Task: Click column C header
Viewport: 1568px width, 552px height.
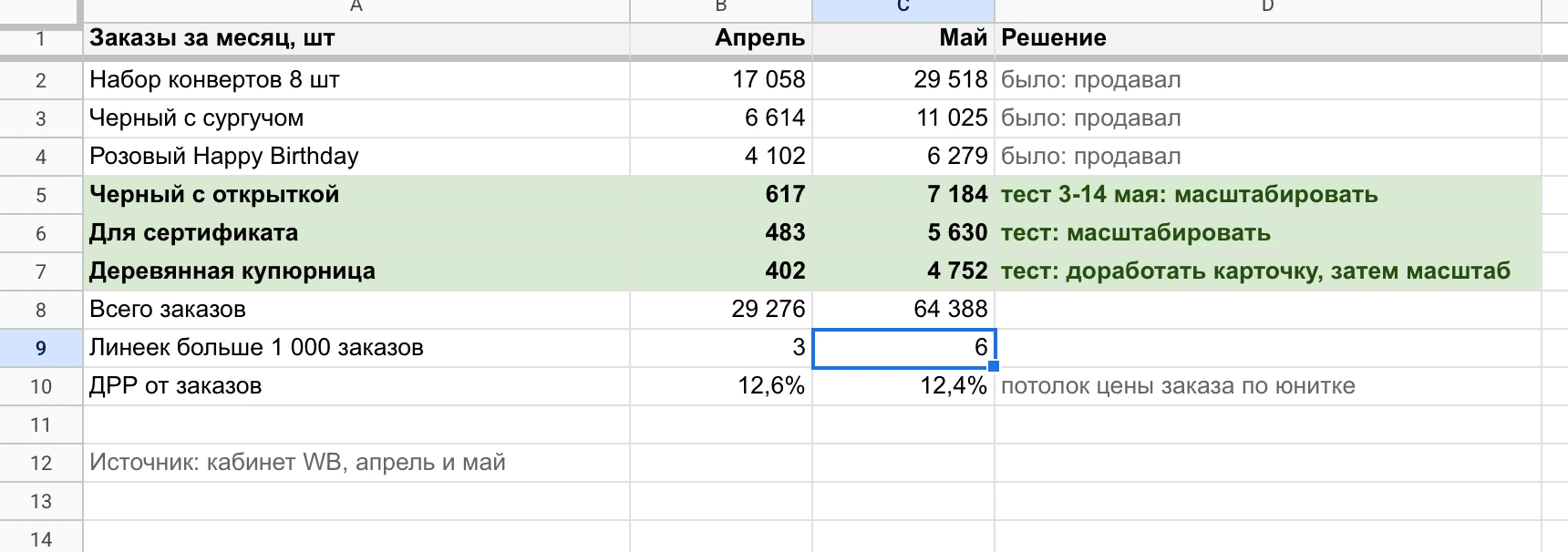Action: [x=903, y=9]
